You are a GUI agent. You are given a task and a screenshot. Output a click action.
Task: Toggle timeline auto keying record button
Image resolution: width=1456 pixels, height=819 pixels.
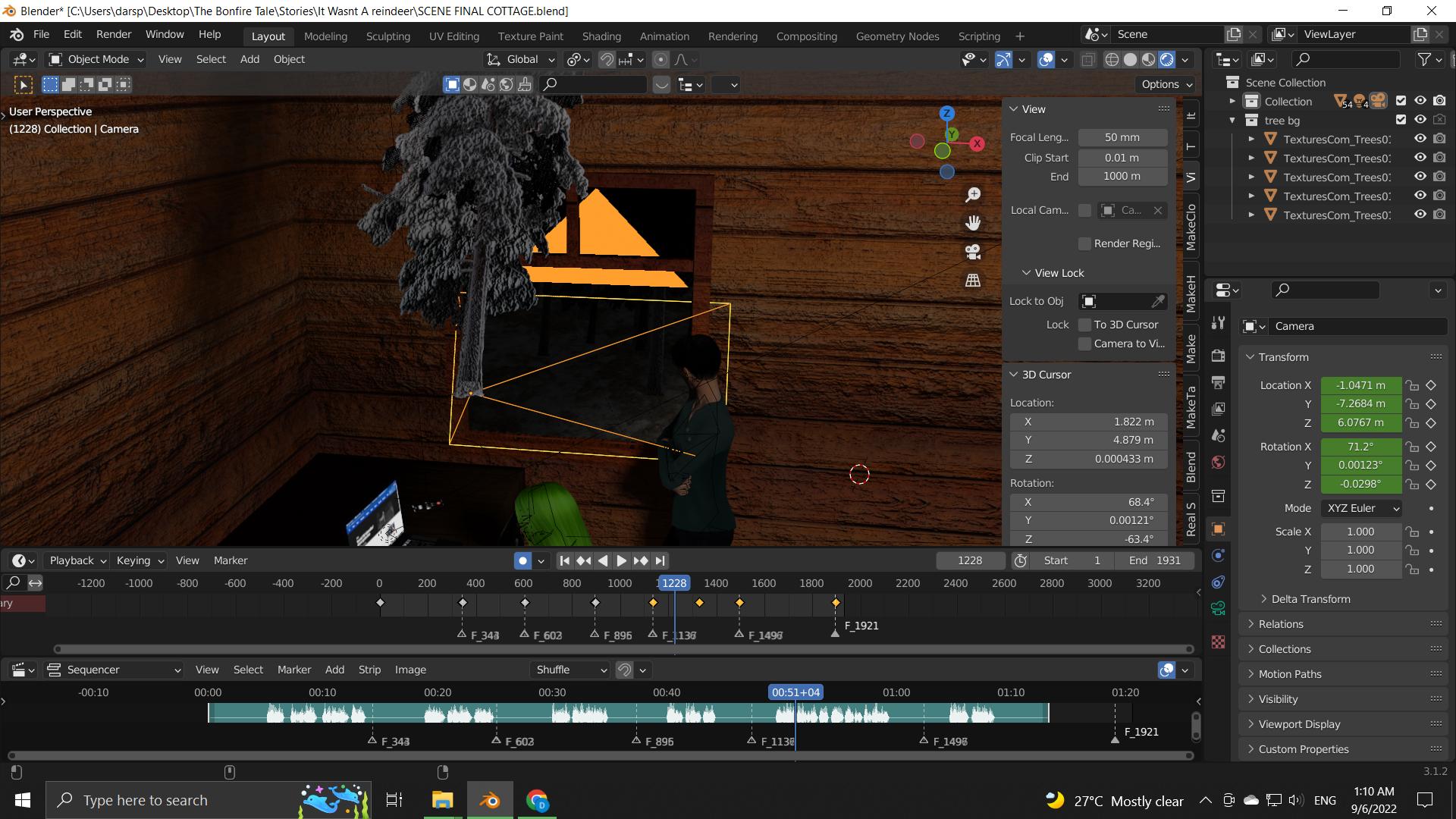pyautogui.click(x=522, y=560)
